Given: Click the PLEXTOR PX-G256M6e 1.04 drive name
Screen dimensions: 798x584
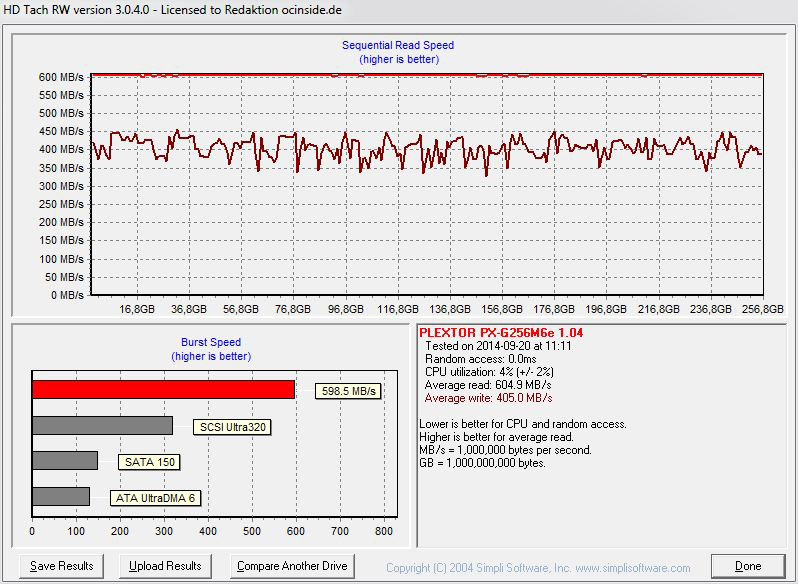Looking at the screenshot, I should coord(501,333).
